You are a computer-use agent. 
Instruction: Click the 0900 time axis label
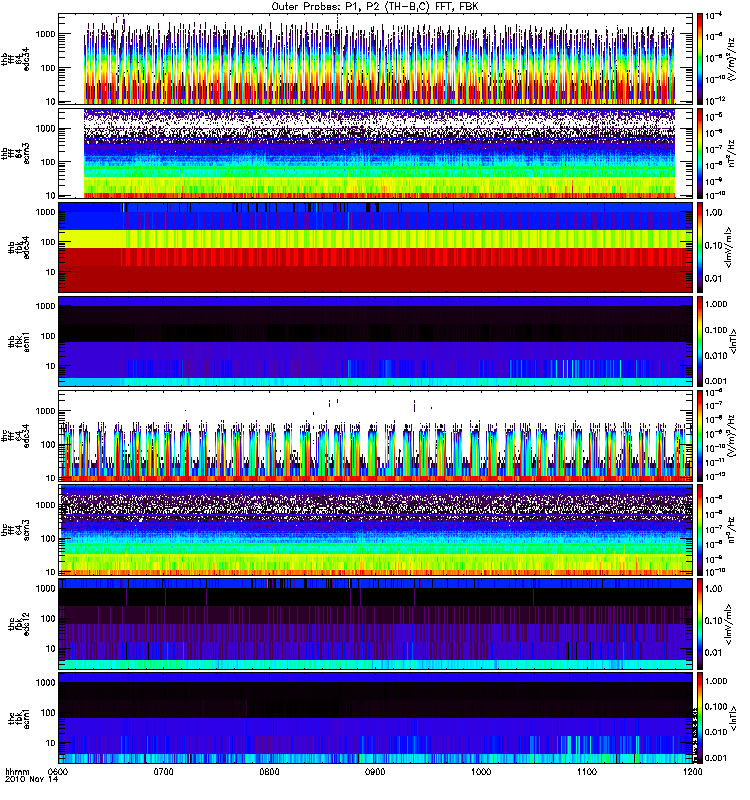tap(375, 771)
